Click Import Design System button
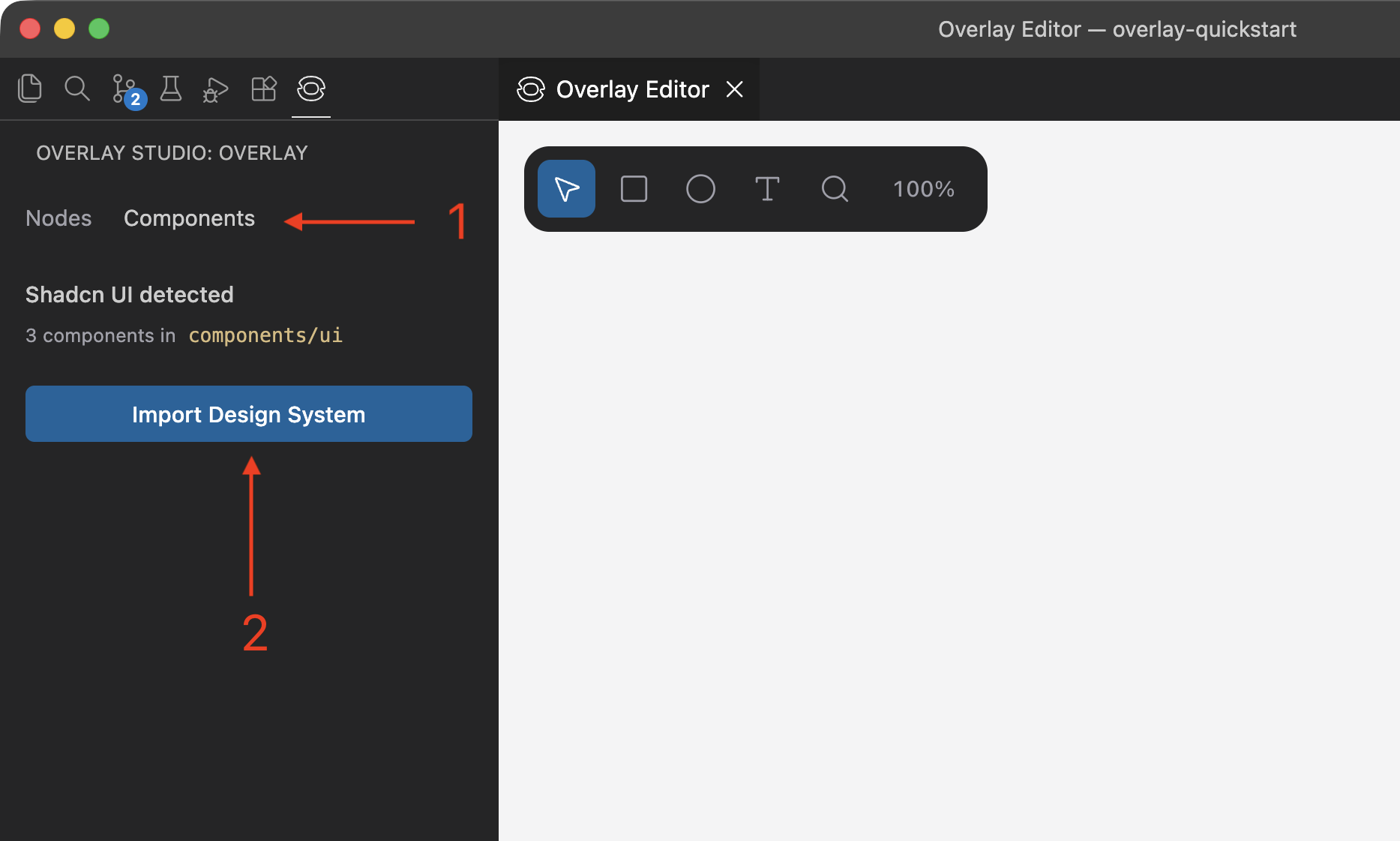1400x841 pixels. [249, 414]
